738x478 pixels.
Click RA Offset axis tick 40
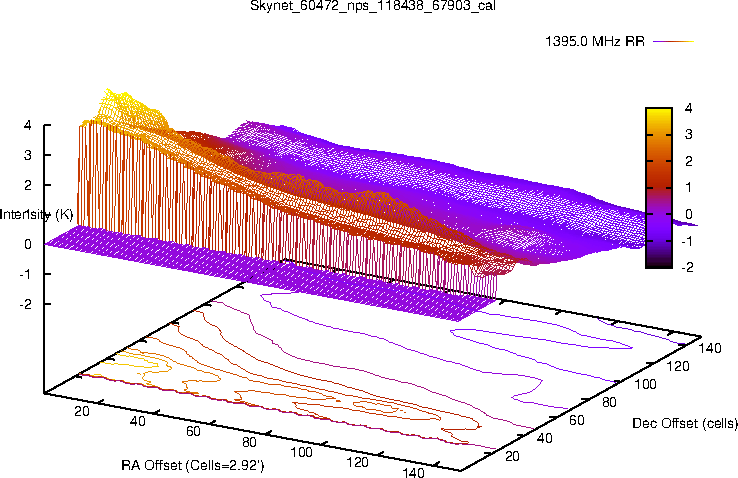137,421
